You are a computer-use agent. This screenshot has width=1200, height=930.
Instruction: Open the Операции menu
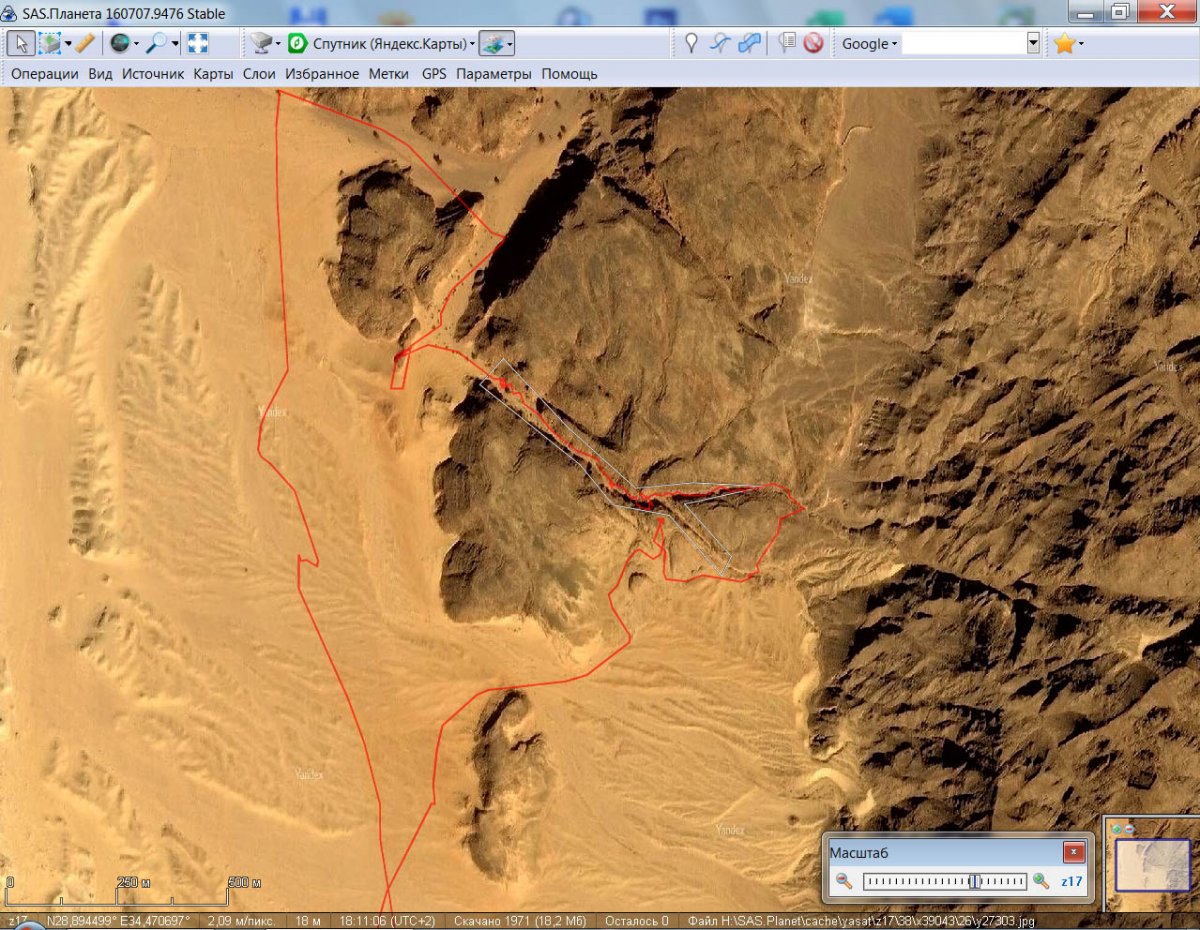tap(45, 73)
